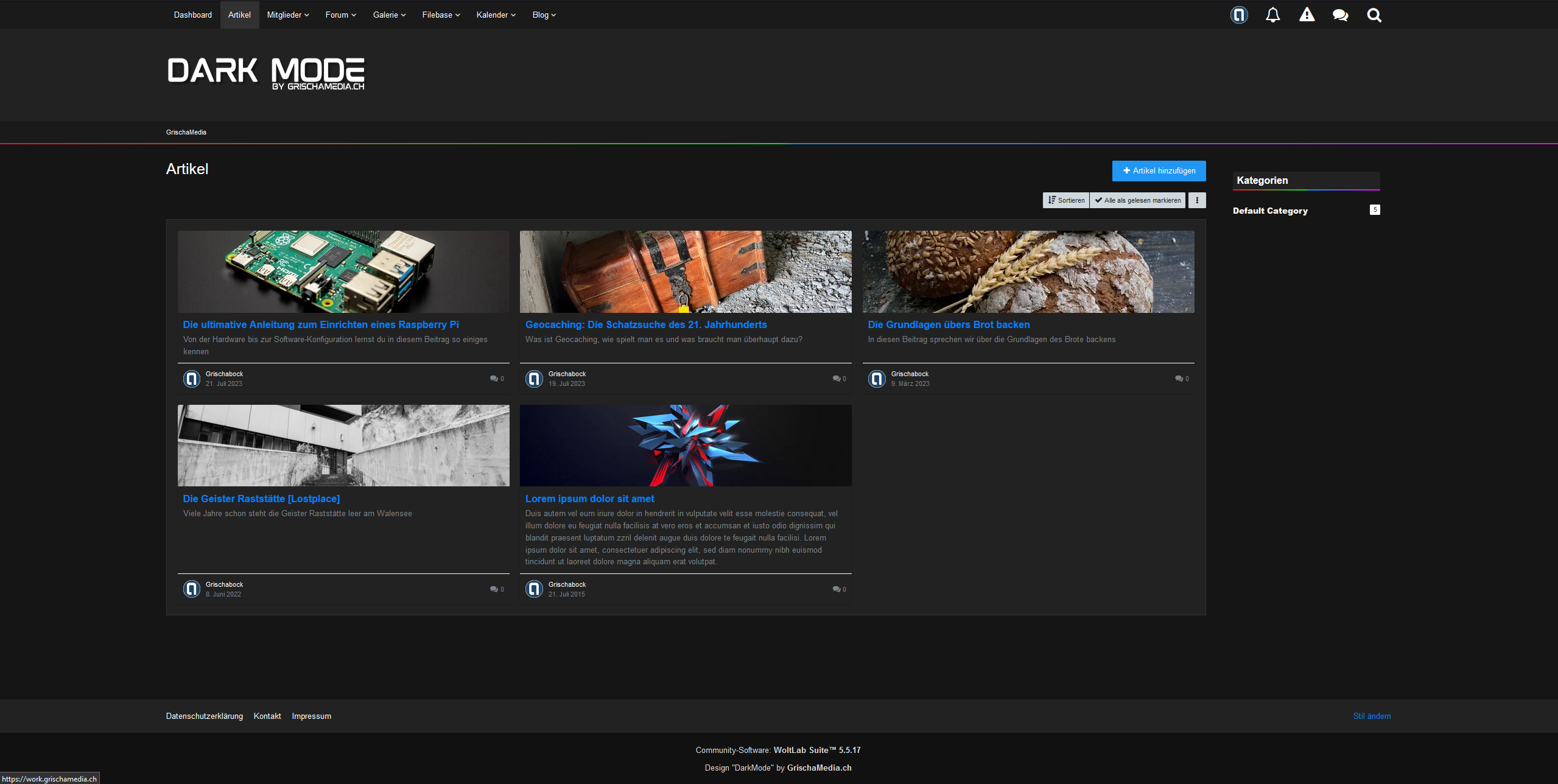Click the three-dot more options button
Screen dimensions: 1558x784
[x=1197, y=200]
